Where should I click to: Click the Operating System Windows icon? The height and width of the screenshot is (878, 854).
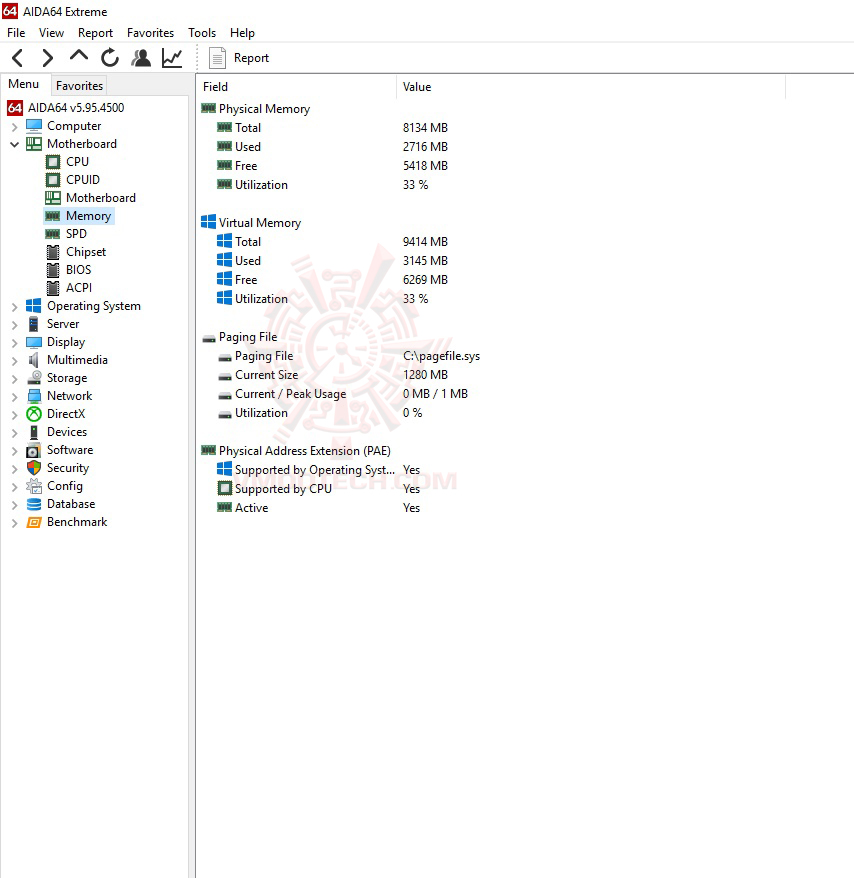[x=34, y=306]
